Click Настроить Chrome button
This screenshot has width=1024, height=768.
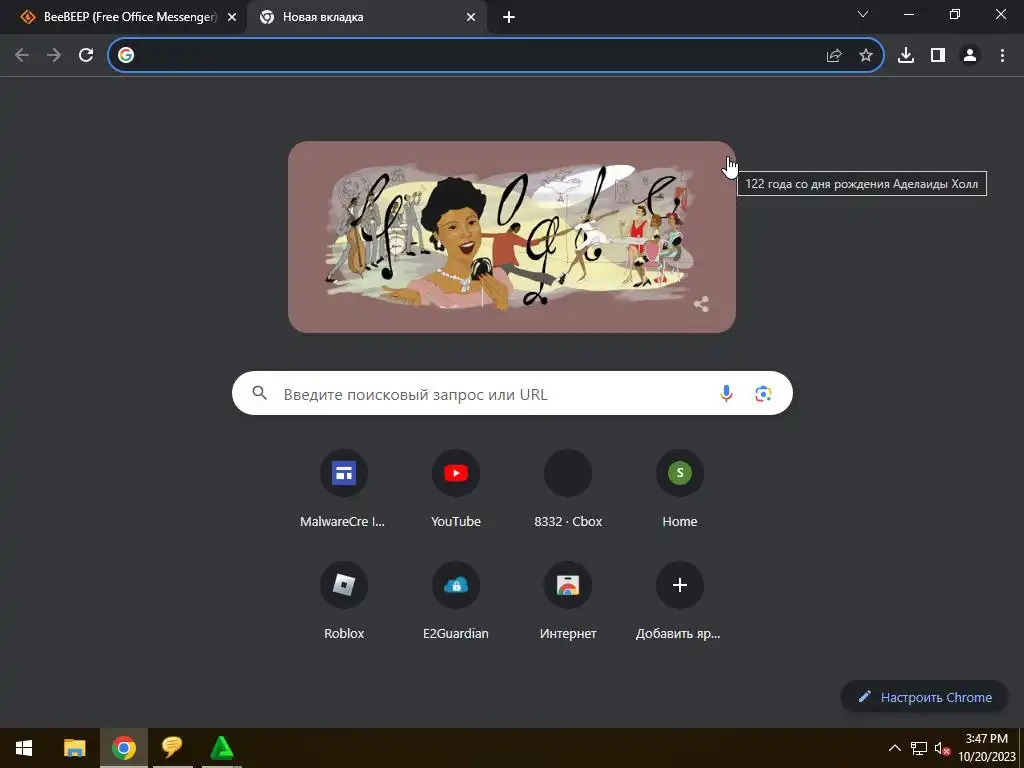pyautogui.click(x=925, y=697)
